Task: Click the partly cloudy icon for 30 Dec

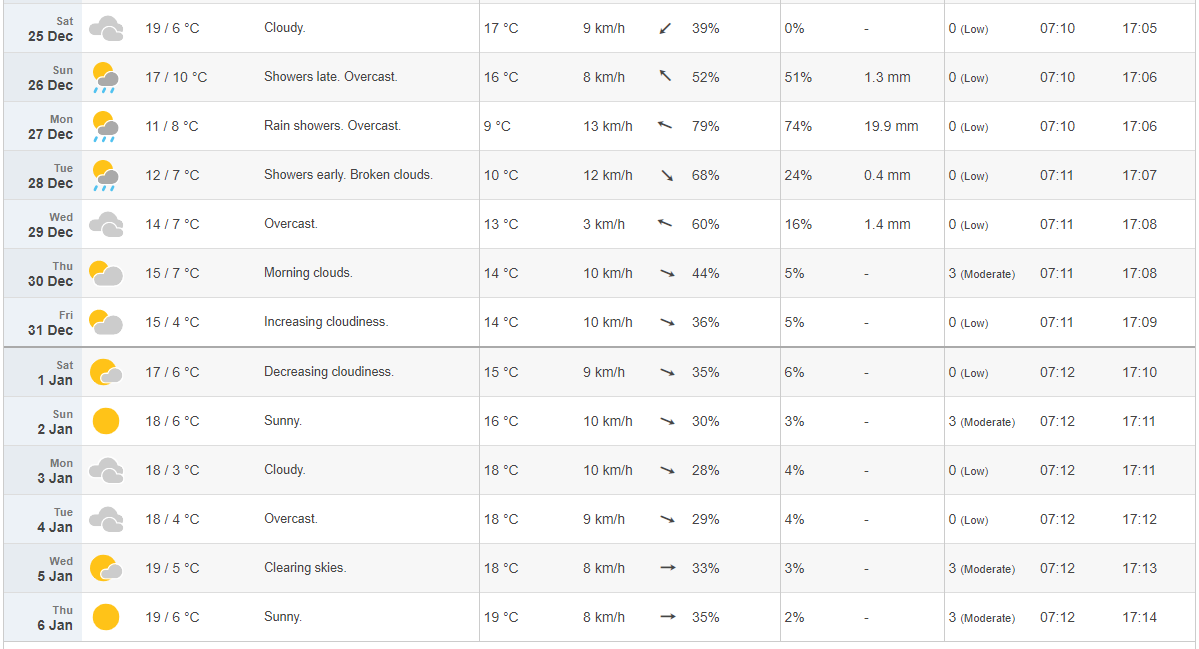Action: pos(105,273)
